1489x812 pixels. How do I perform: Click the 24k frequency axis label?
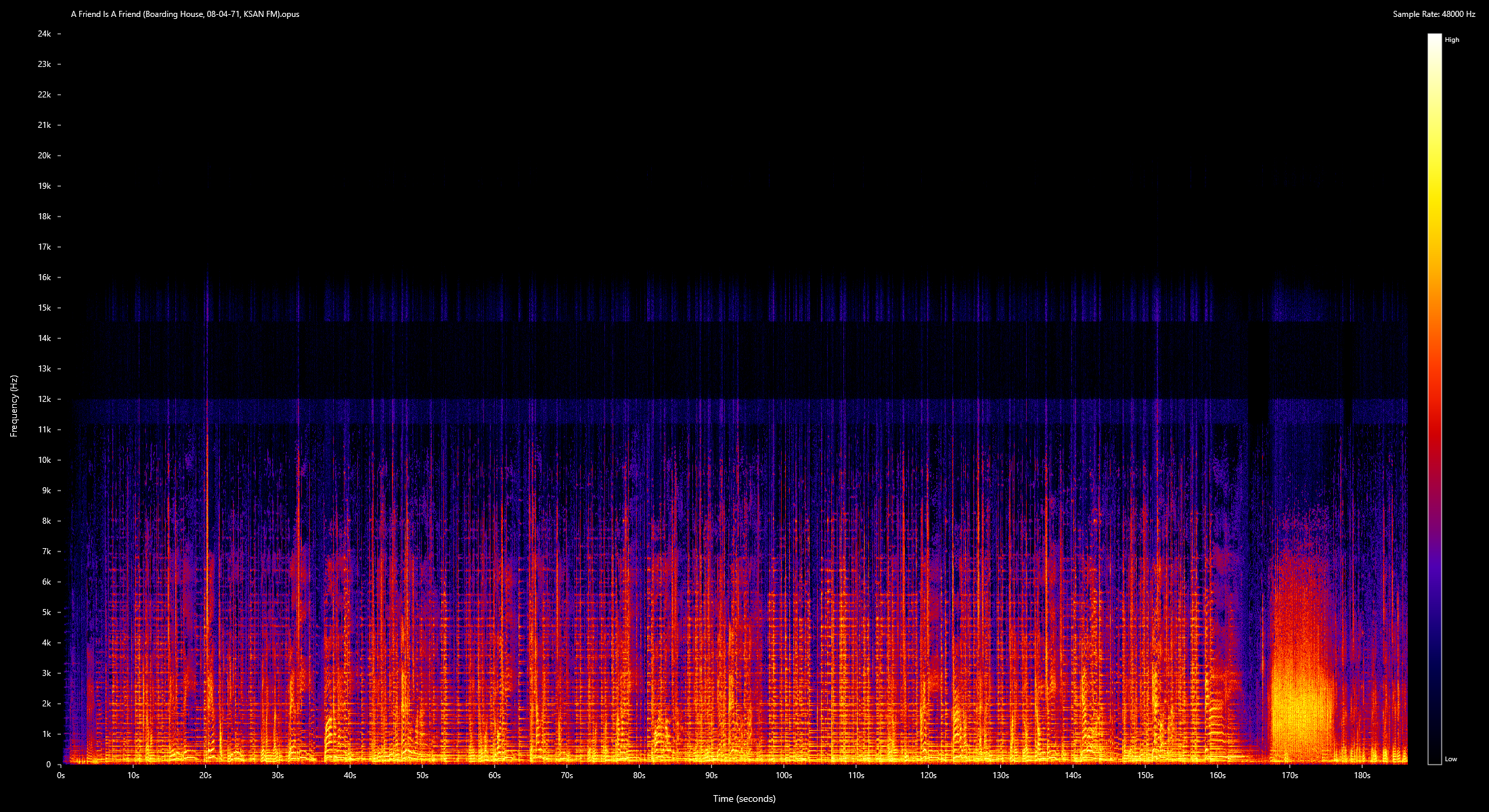tap(44, 34)
